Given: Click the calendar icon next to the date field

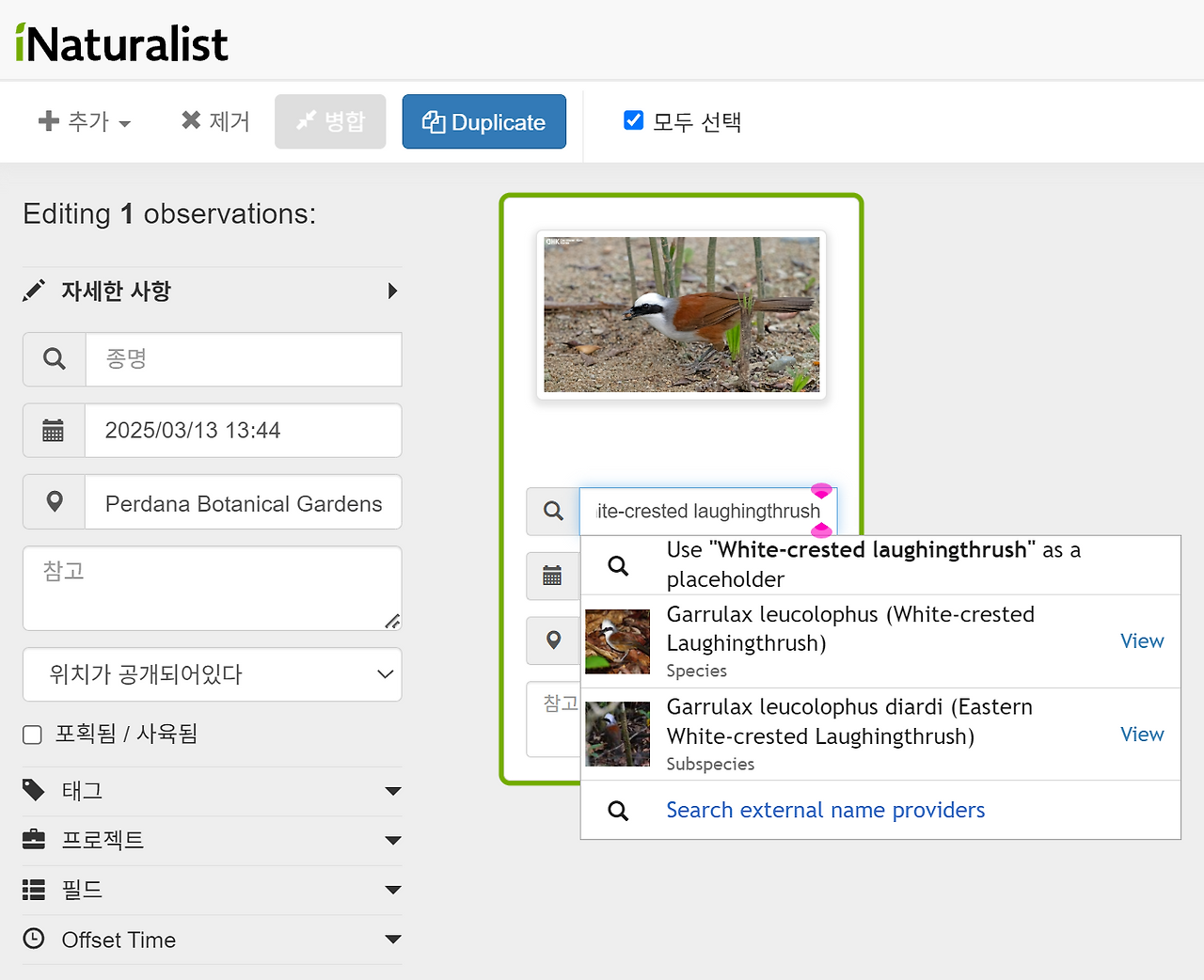Looking at the screenshot, I should click(54, 430).
